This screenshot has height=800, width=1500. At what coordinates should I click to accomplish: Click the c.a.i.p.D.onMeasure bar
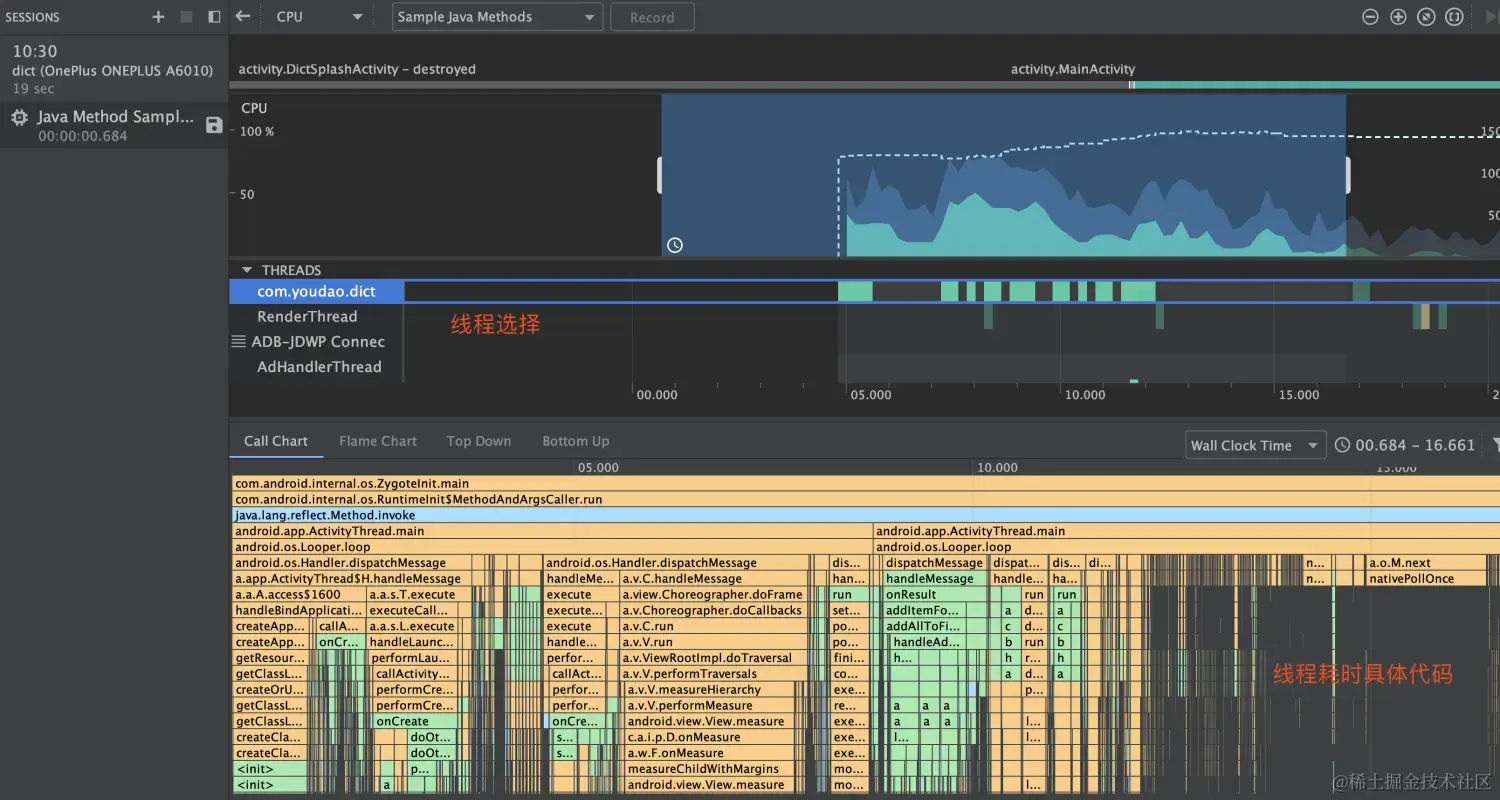click(x=710, y=737)
